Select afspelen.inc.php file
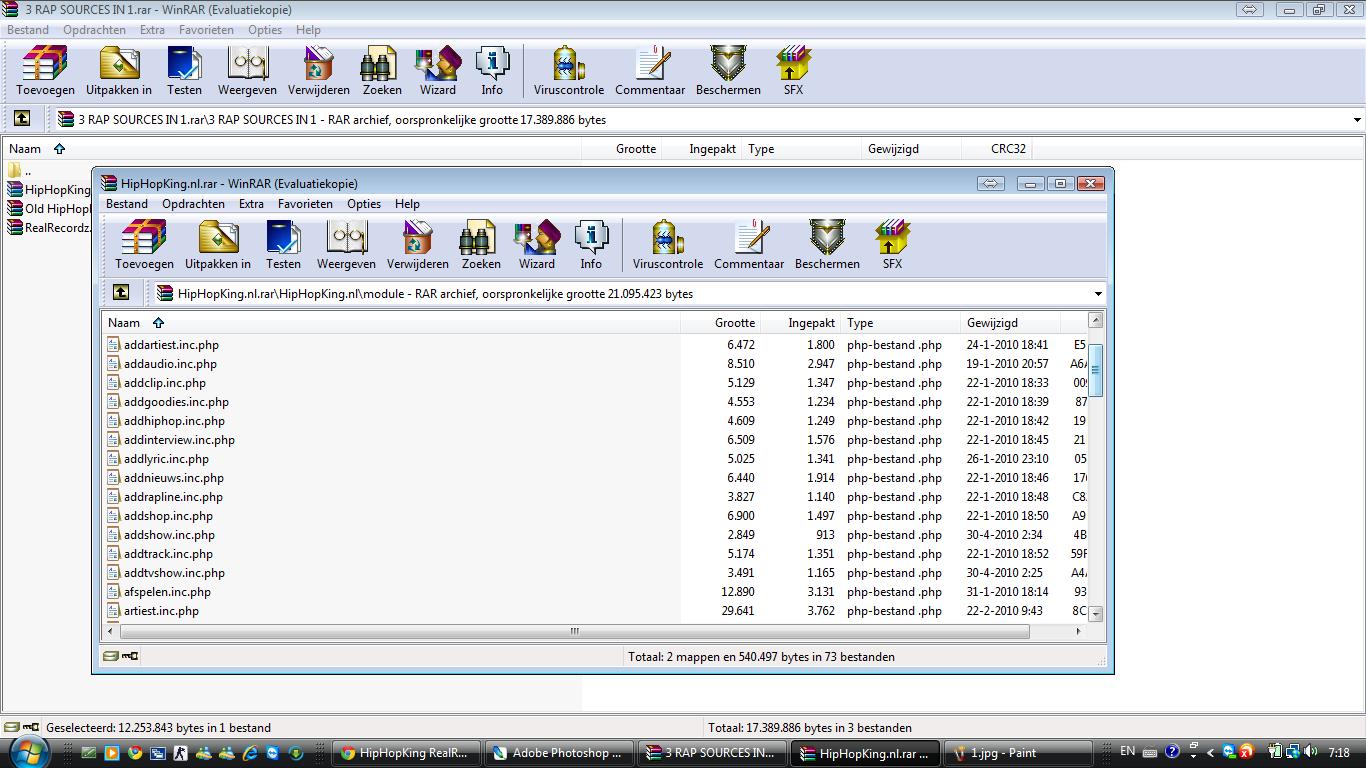This screenshot has height=768, width=1366. tap(167, 591)
